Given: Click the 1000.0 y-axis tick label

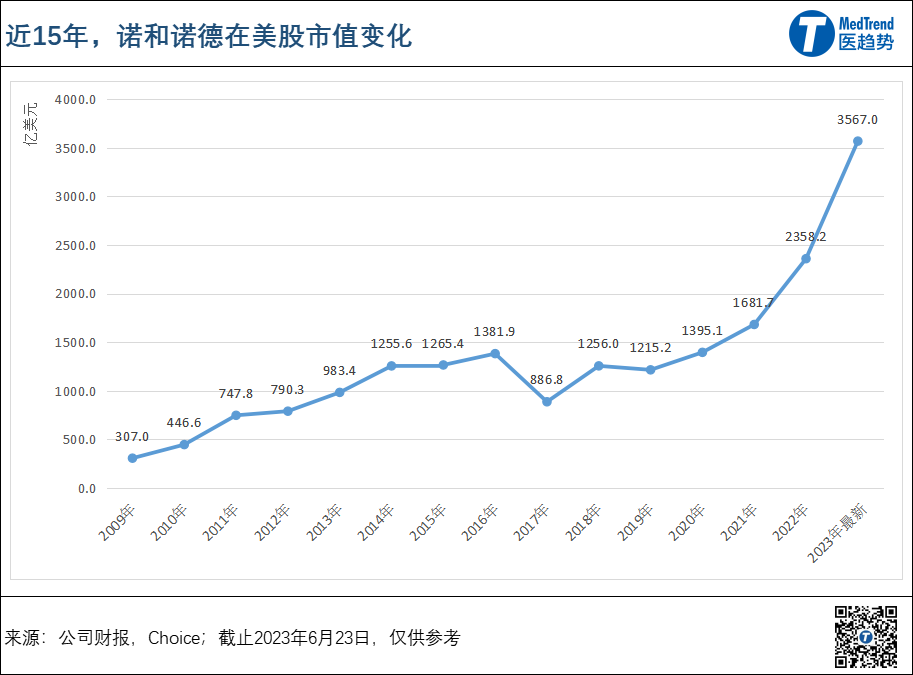Looking at the screenshot, I should (x=76, y=392).
